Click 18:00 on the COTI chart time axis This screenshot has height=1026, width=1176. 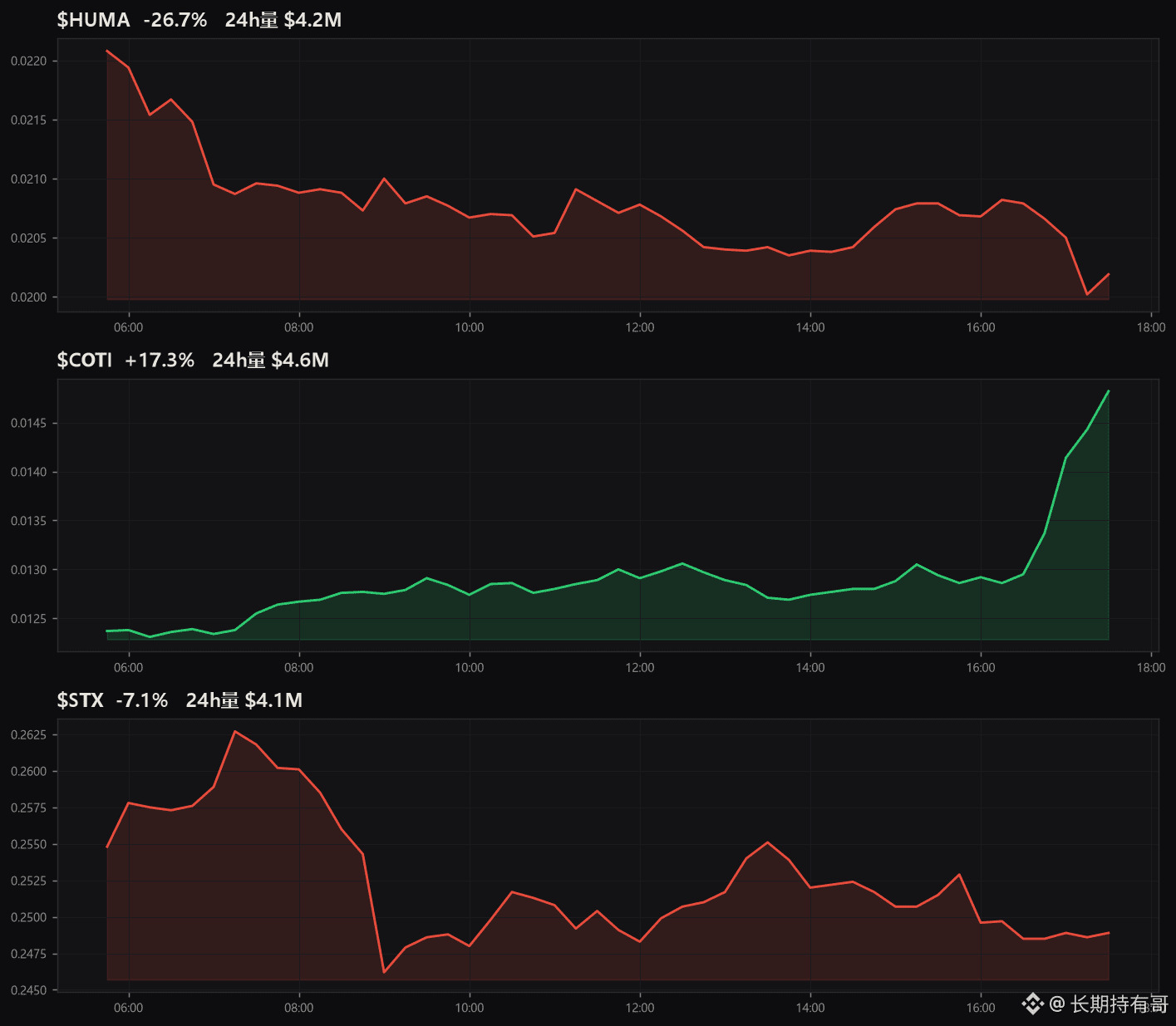point(1151,668)
